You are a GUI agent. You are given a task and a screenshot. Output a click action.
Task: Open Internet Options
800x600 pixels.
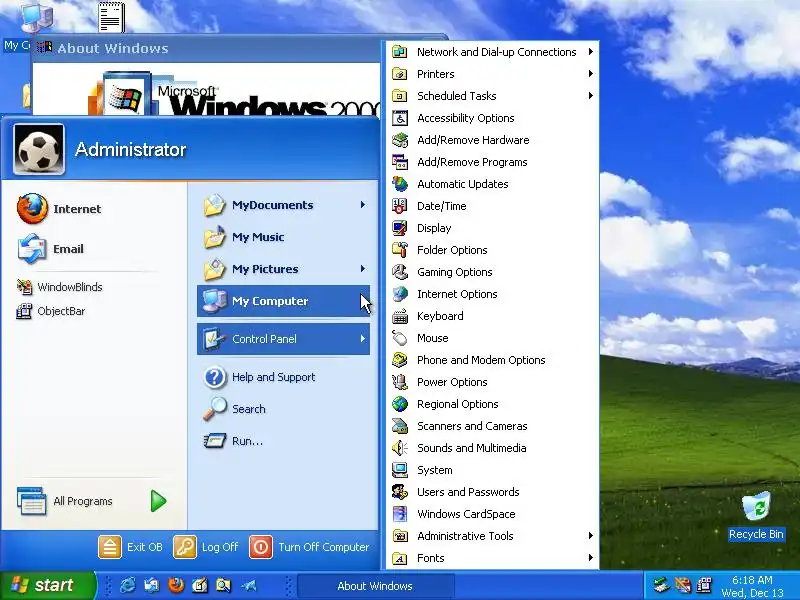[492, 294]
